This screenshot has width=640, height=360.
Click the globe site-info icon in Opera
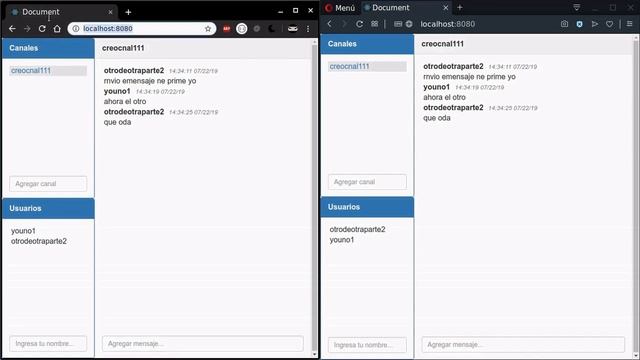tap(409, 24)
